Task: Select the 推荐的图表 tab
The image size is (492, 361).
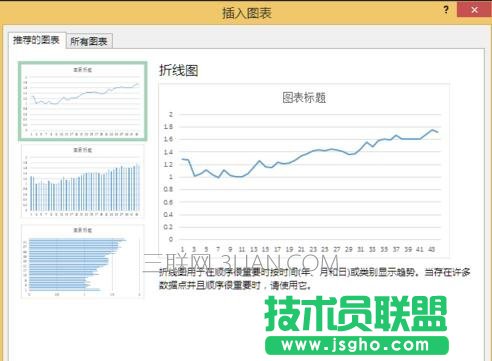Action: tap(37, 40)
